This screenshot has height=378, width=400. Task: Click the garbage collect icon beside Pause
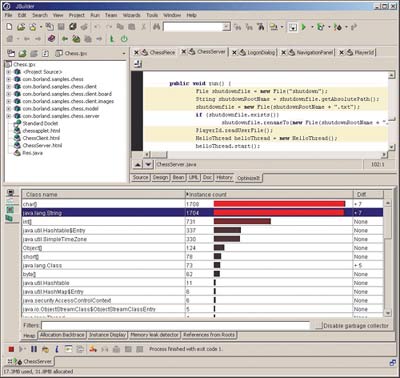point(45,349)
